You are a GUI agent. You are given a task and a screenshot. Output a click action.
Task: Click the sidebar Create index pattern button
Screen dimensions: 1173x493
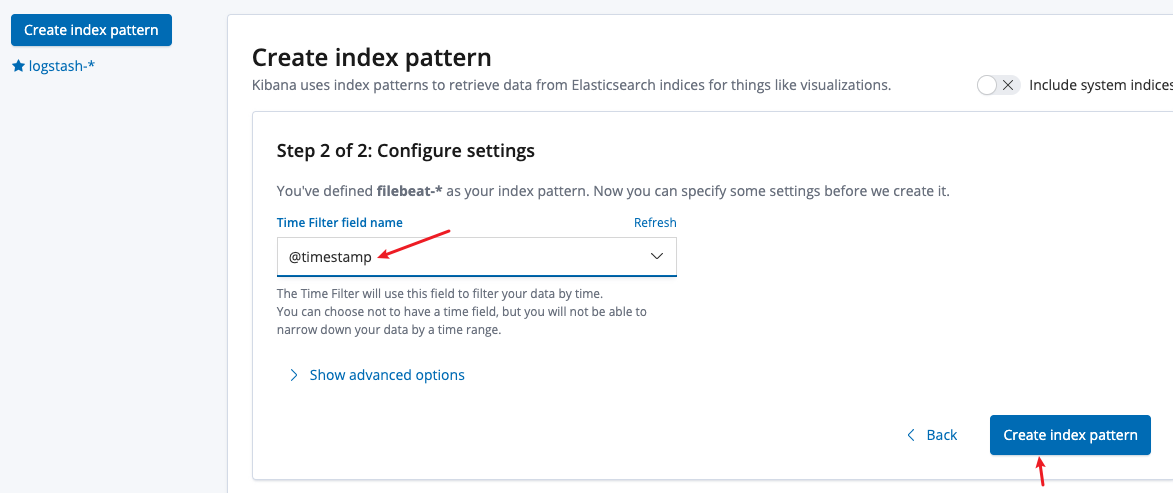(91, 30)
